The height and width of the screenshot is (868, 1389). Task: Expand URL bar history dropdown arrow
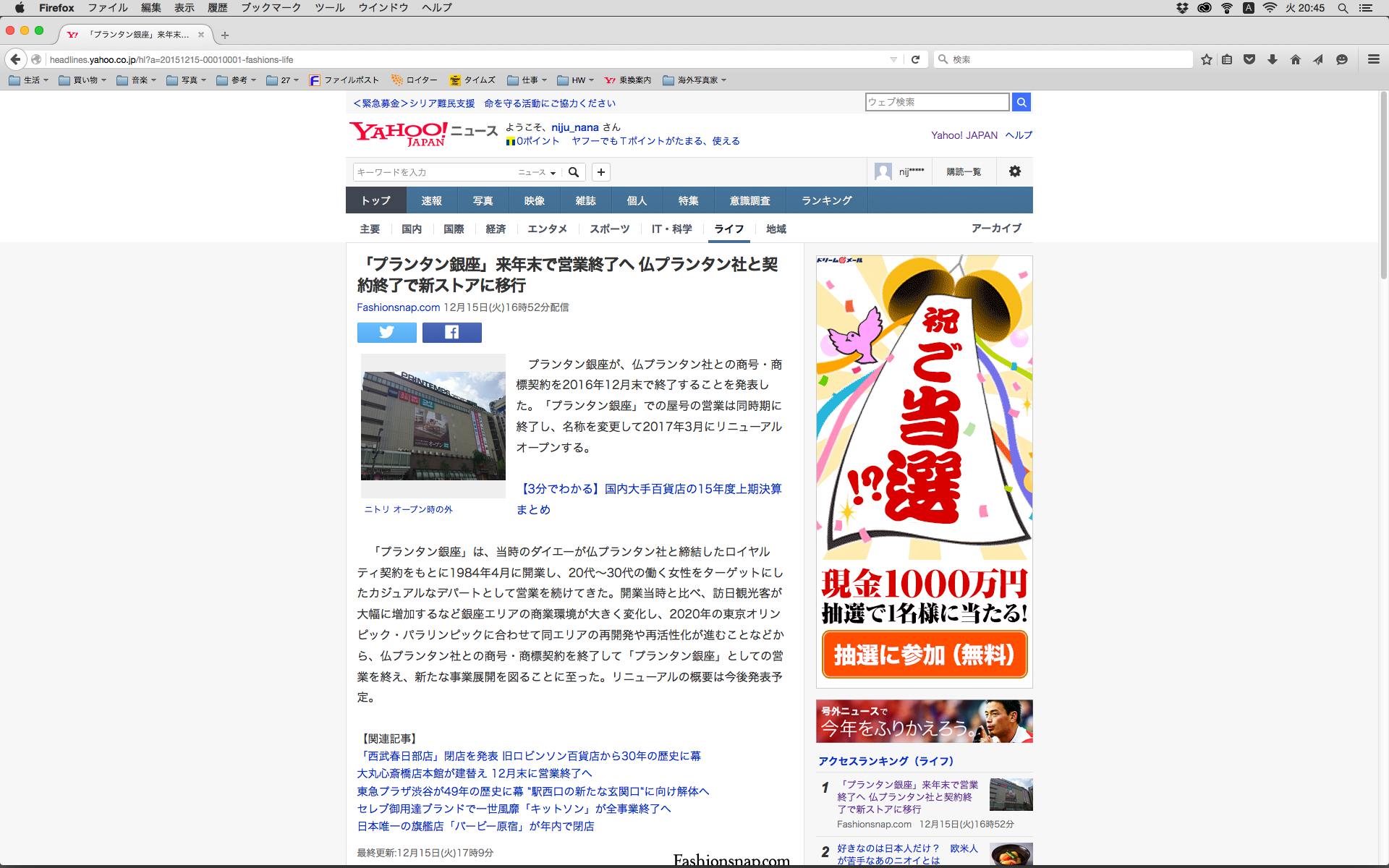pos(893,59)
